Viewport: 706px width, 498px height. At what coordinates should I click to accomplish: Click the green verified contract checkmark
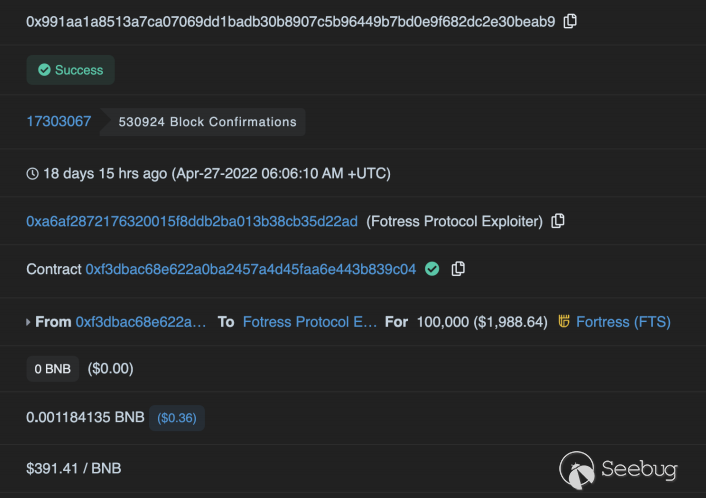point(432,269)
